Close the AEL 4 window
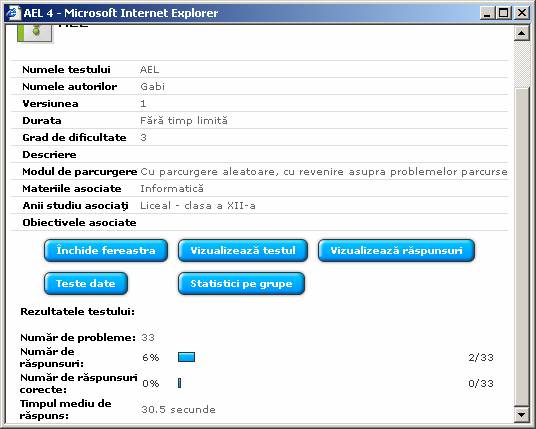536x429 pixels. coord(522,13)
